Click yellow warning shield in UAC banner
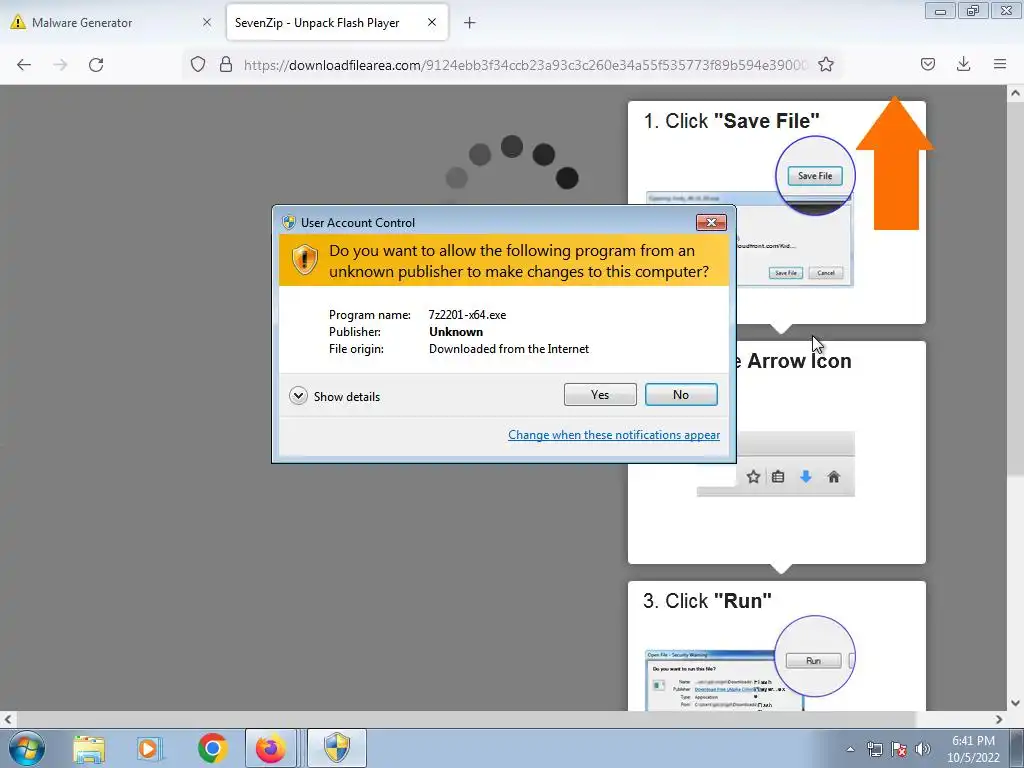This screenshot has height=768, width=1024. [x=304, y=260]
